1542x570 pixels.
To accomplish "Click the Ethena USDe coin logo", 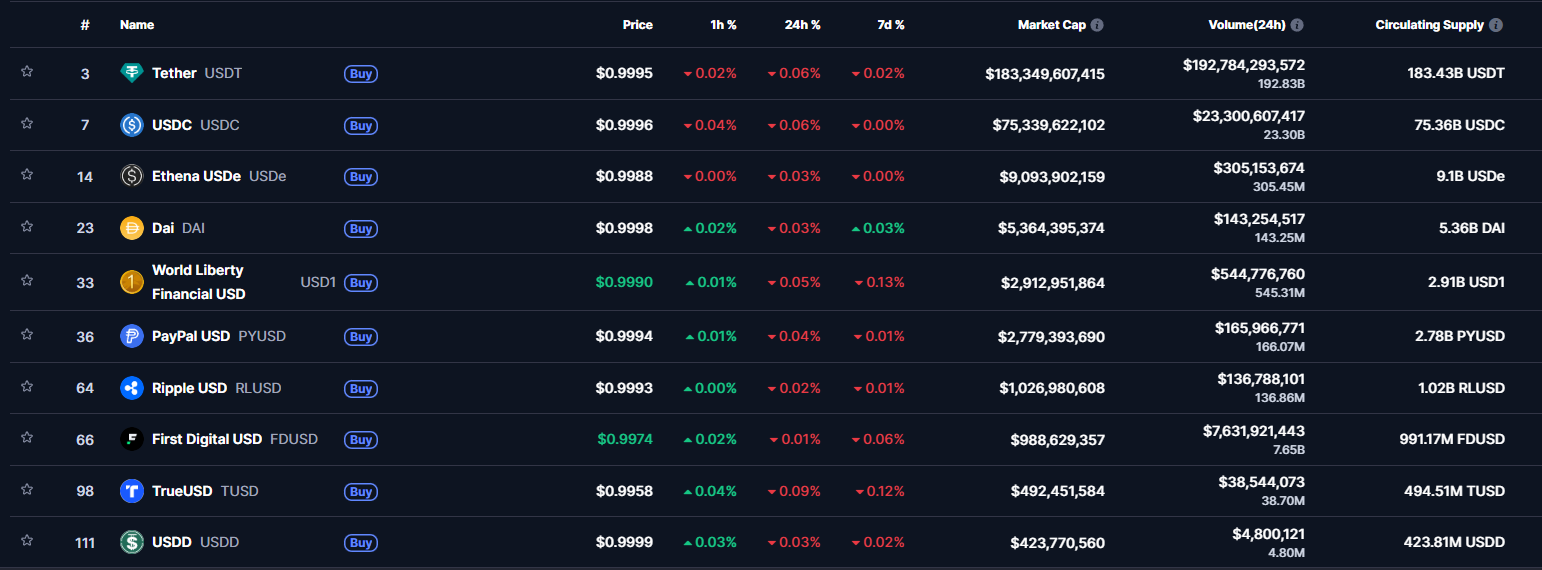I will click(x=132, y=176).
